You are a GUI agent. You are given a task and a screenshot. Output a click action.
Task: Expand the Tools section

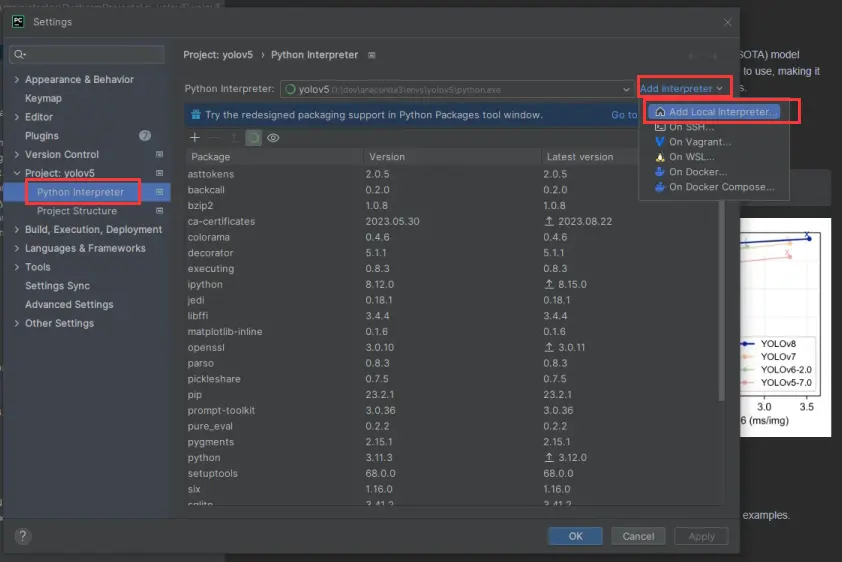17,267
